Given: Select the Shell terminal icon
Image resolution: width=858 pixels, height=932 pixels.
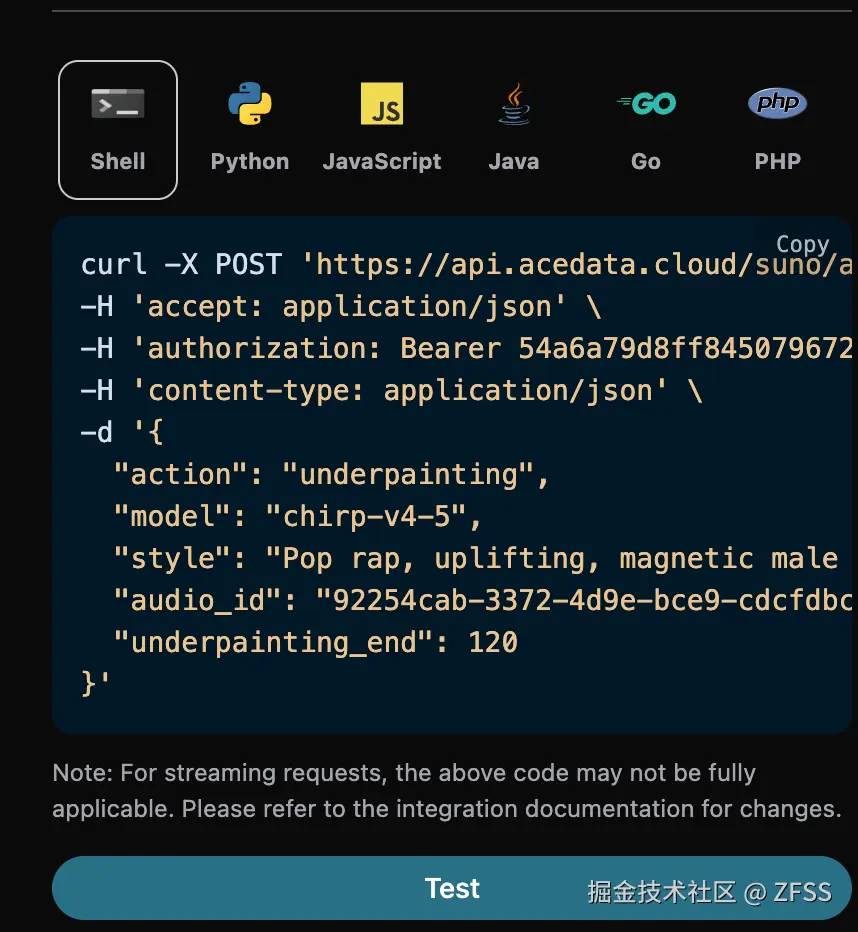Looking at the screenshot, I should coord(118,103).
